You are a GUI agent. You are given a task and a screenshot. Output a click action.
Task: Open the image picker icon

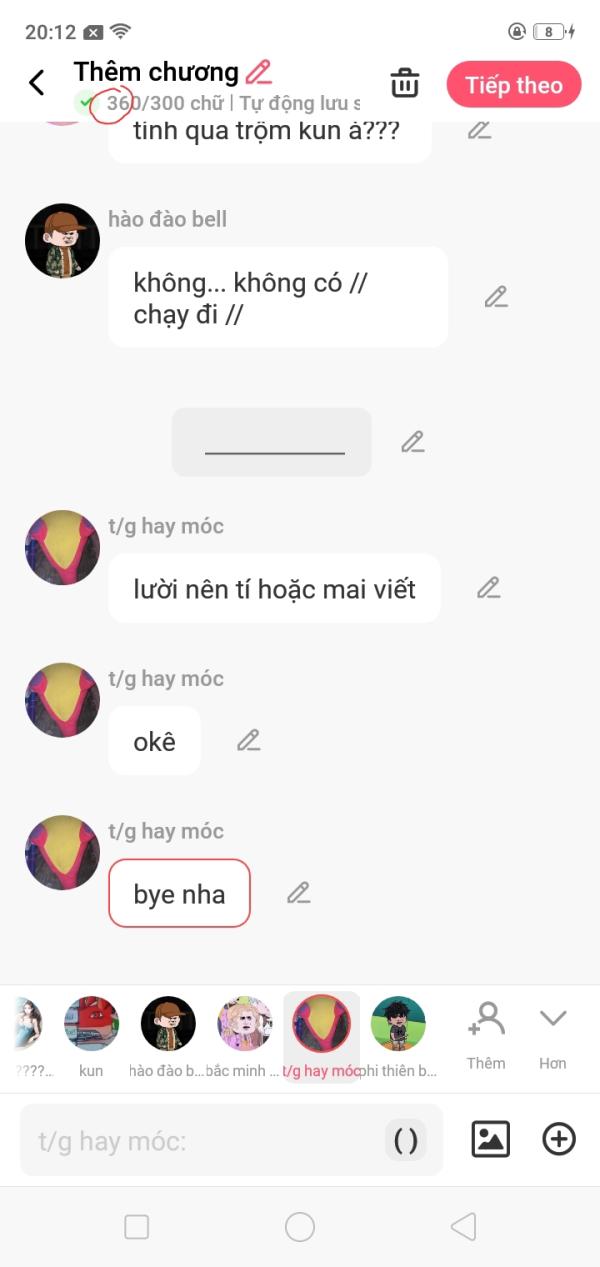pyautogui.click(x=490, y=1139)
